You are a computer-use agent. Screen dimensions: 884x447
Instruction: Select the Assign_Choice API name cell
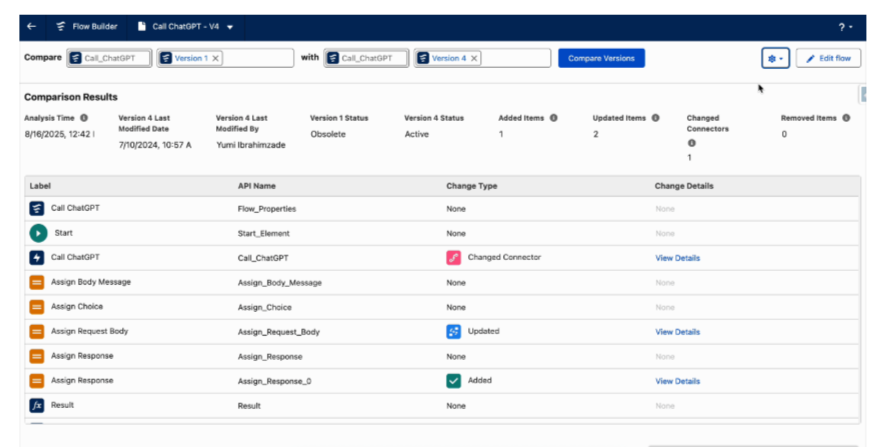click(264, 308)
